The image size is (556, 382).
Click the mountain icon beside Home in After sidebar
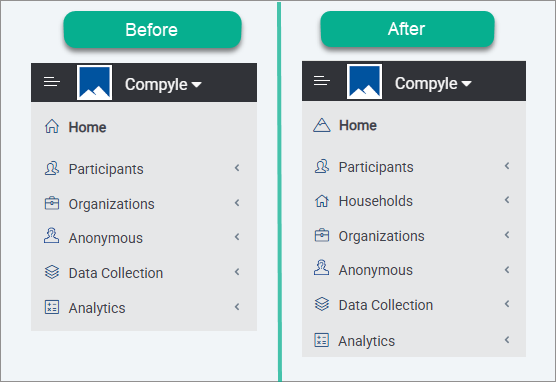[x=322, y=125]
